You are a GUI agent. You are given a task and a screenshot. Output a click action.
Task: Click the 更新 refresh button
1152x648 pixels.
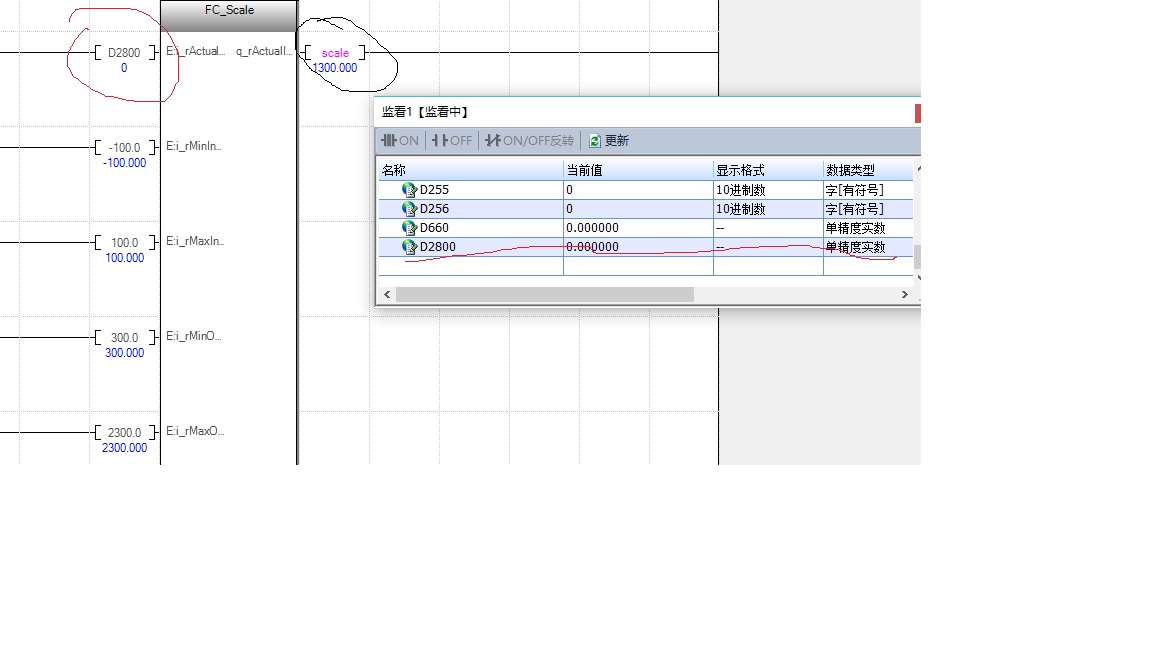[609, 141]
